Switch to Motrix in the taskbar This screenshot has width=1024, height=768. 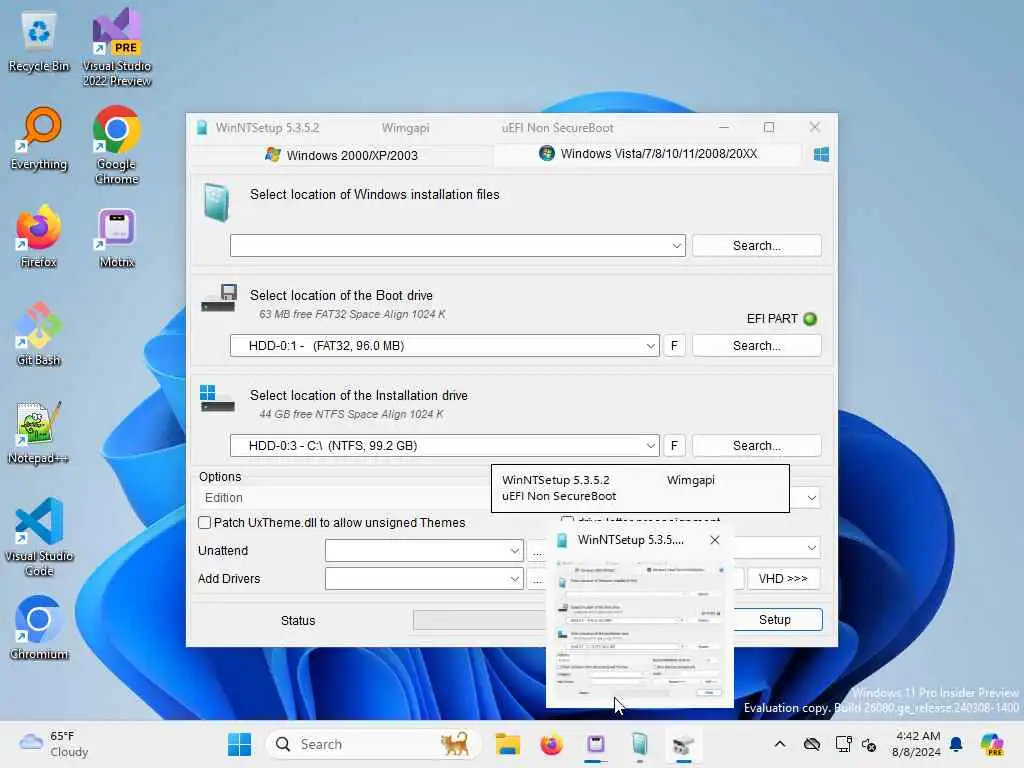click(596, 744)
